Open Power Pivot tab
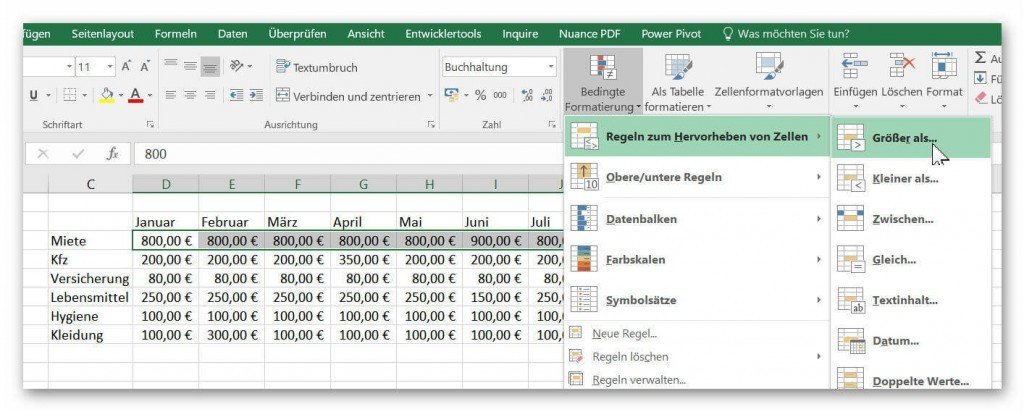Image resolution: width=1024 pixels, height=412 pixels. coord(671,34)
